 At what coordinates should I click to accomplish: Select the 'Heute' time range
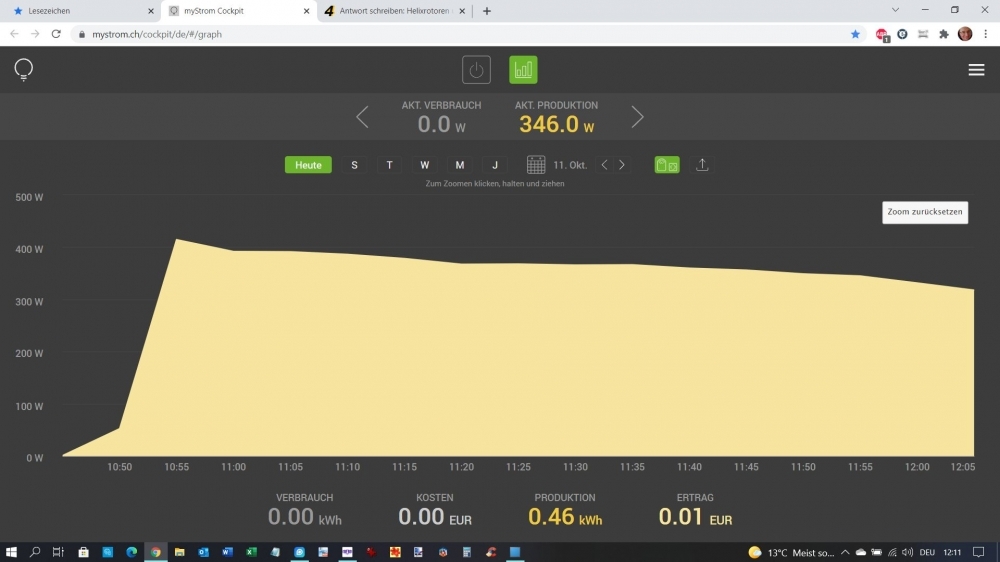(x=308, y=165)
